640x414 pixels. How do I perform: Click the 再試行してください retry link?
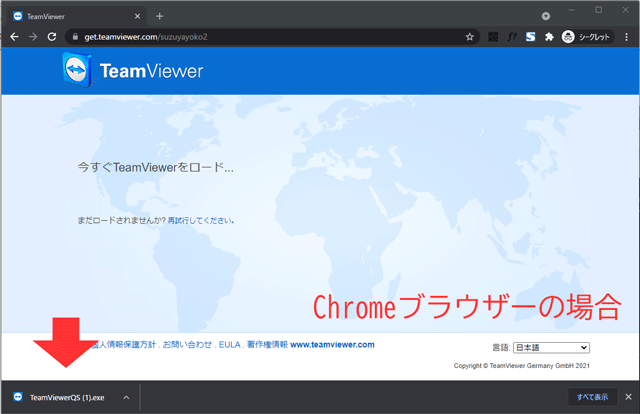[200, 220]
